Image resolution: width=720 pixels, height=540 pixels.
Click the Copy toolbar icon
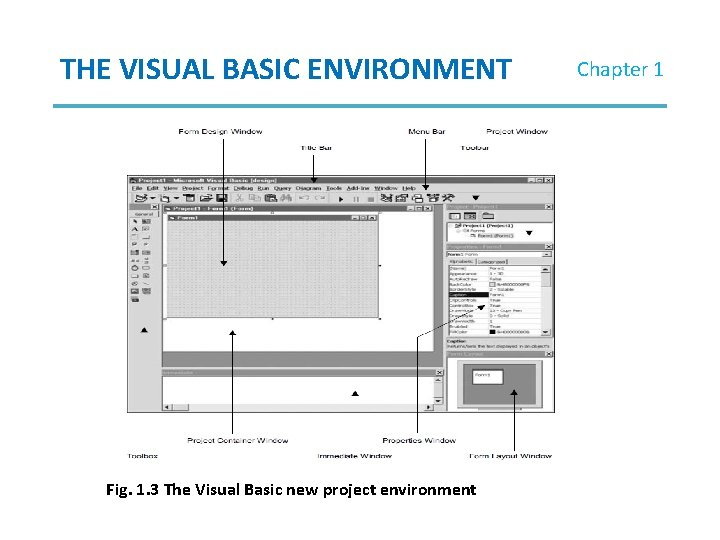click(254, 198)
